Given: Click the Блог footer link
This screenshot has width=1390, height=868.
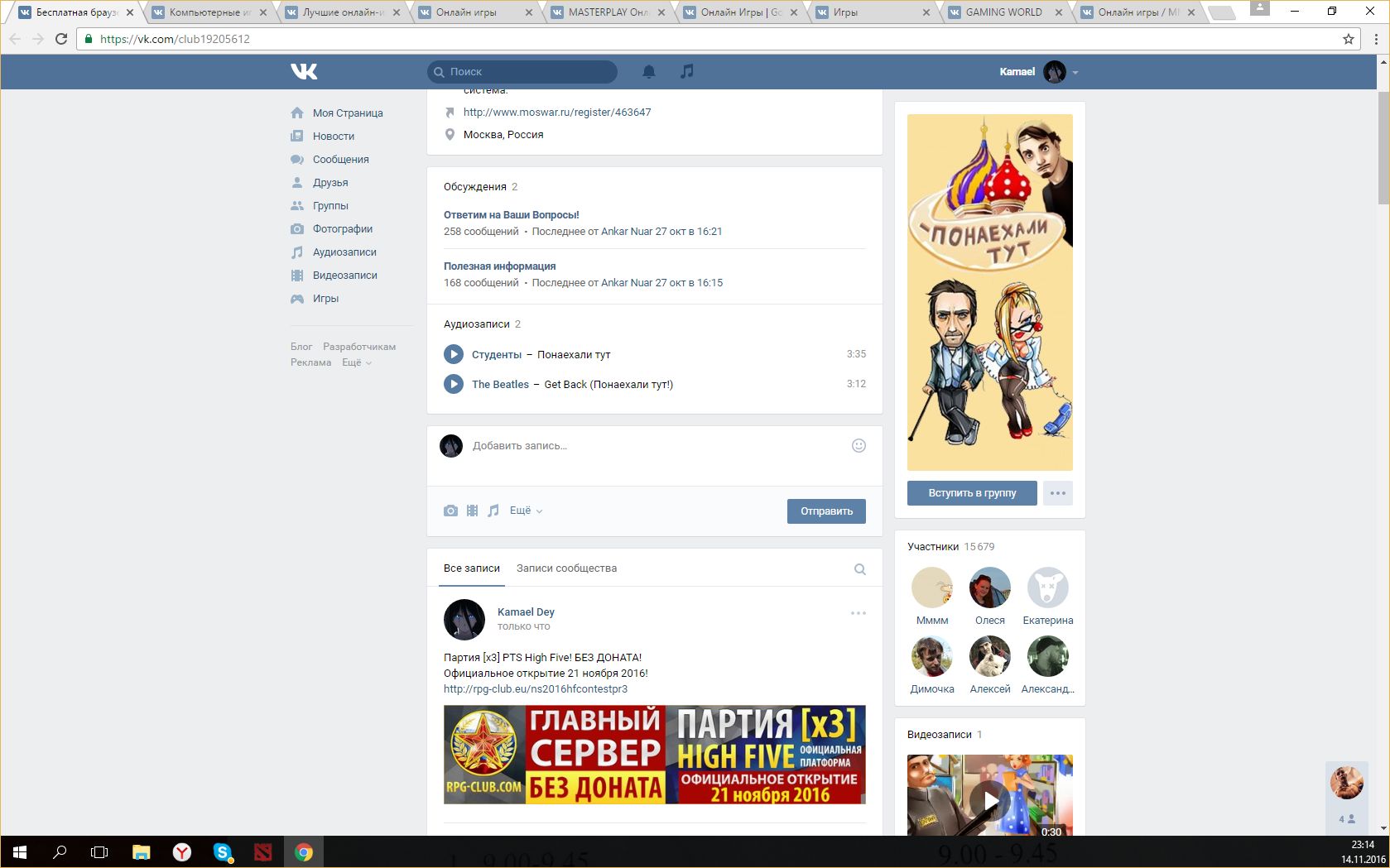Looking at the screenshot, I should (301, 347).
